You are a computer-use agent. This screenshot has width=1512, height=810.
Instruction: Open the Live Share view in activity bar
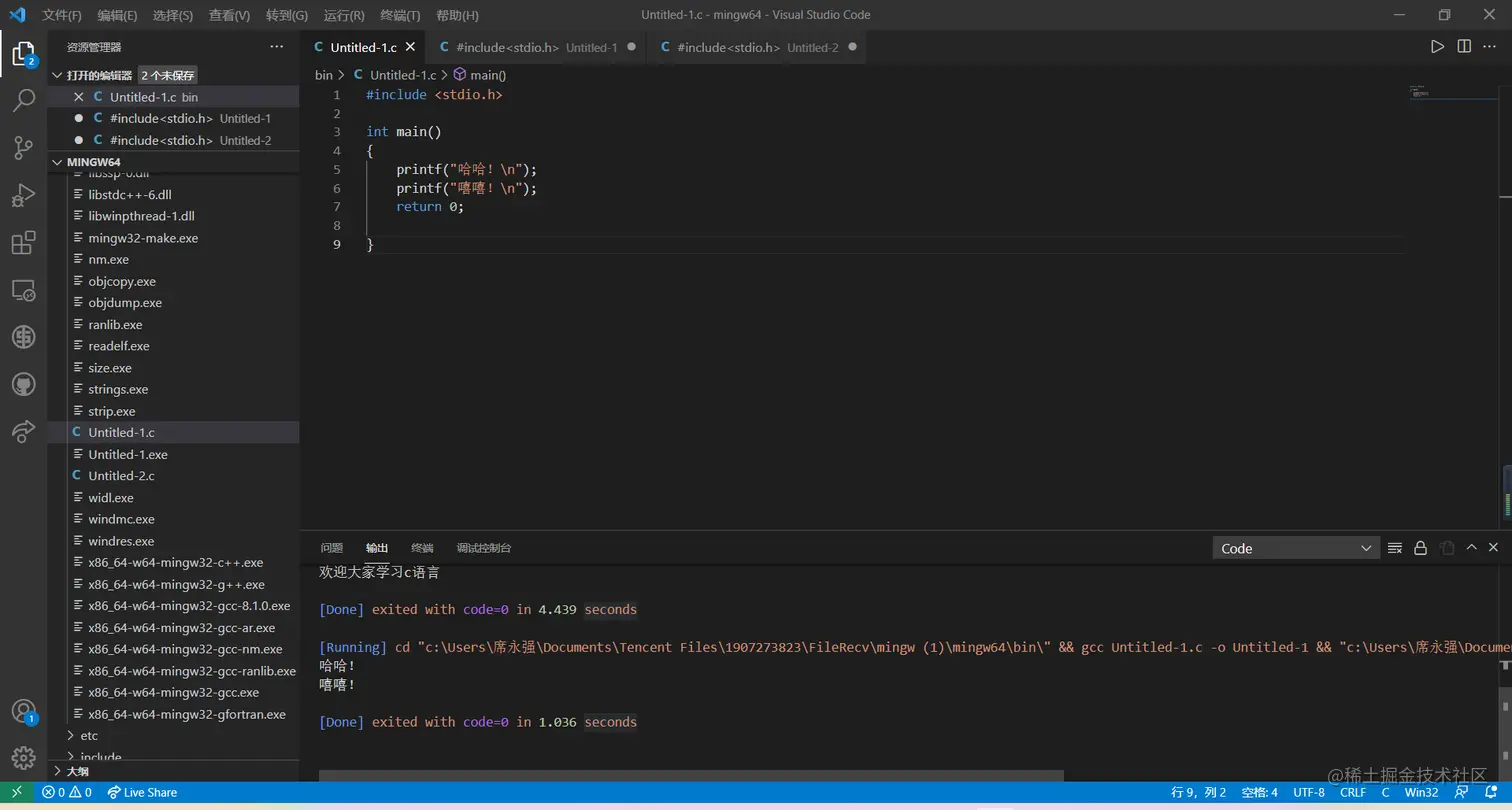tap(23, 432)
